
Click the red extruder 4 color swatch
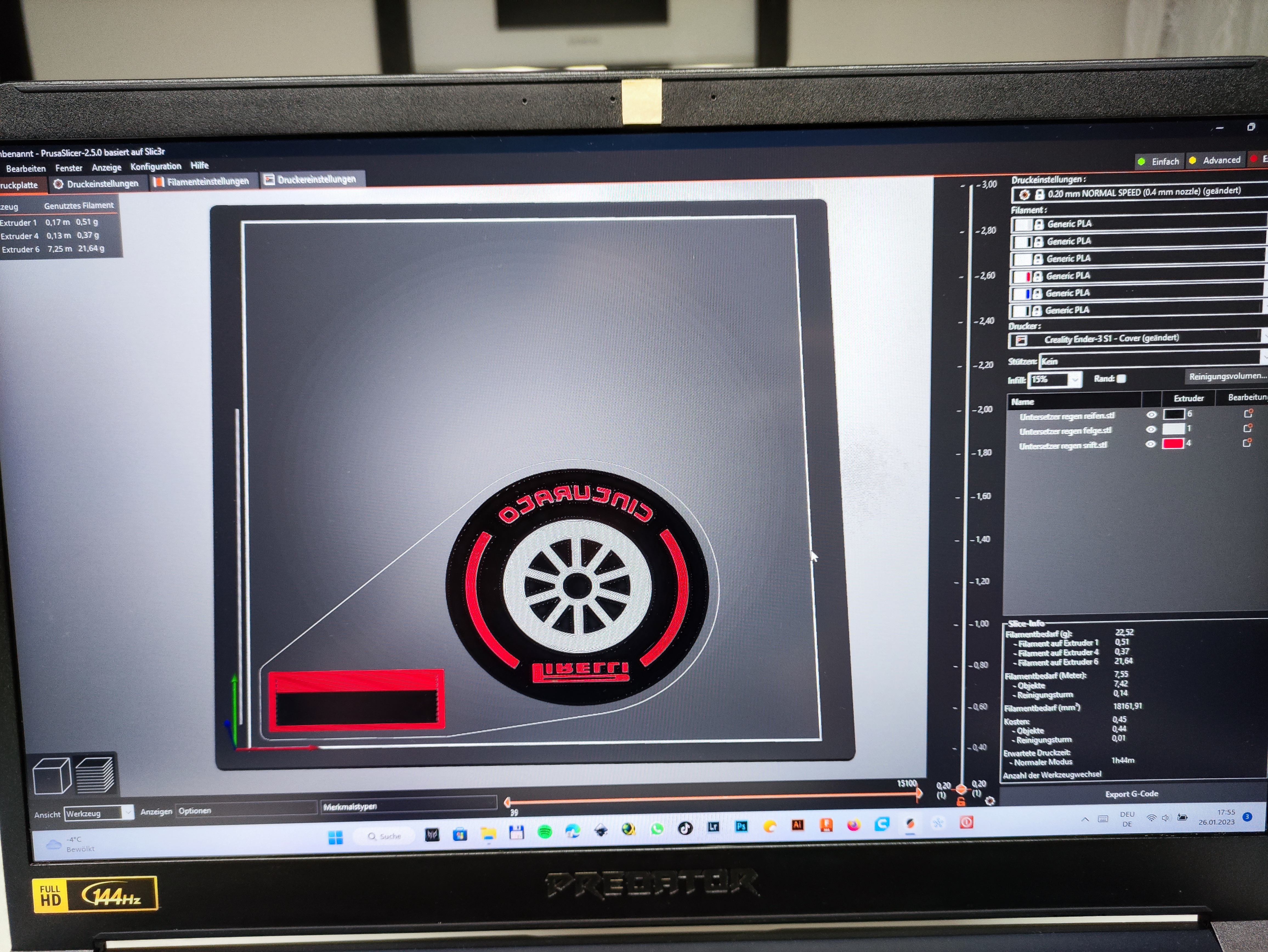(1173, 444)
